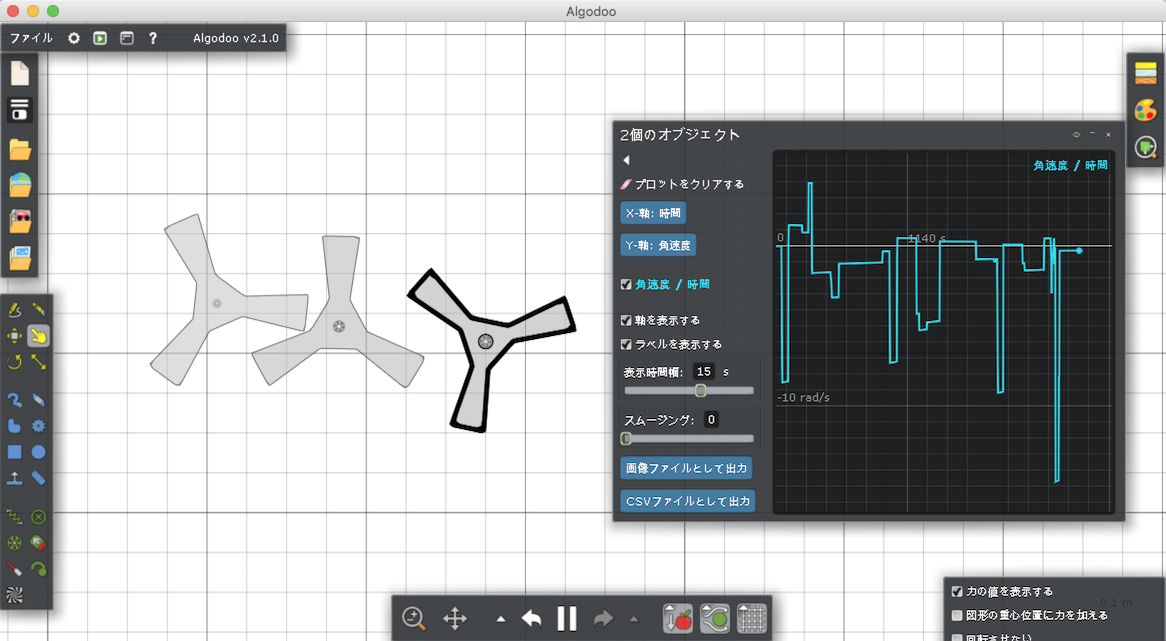Toggle the grid button in bottom toolbar
The width and height of the screenshot is (1166, 641).
click(752, 618)
